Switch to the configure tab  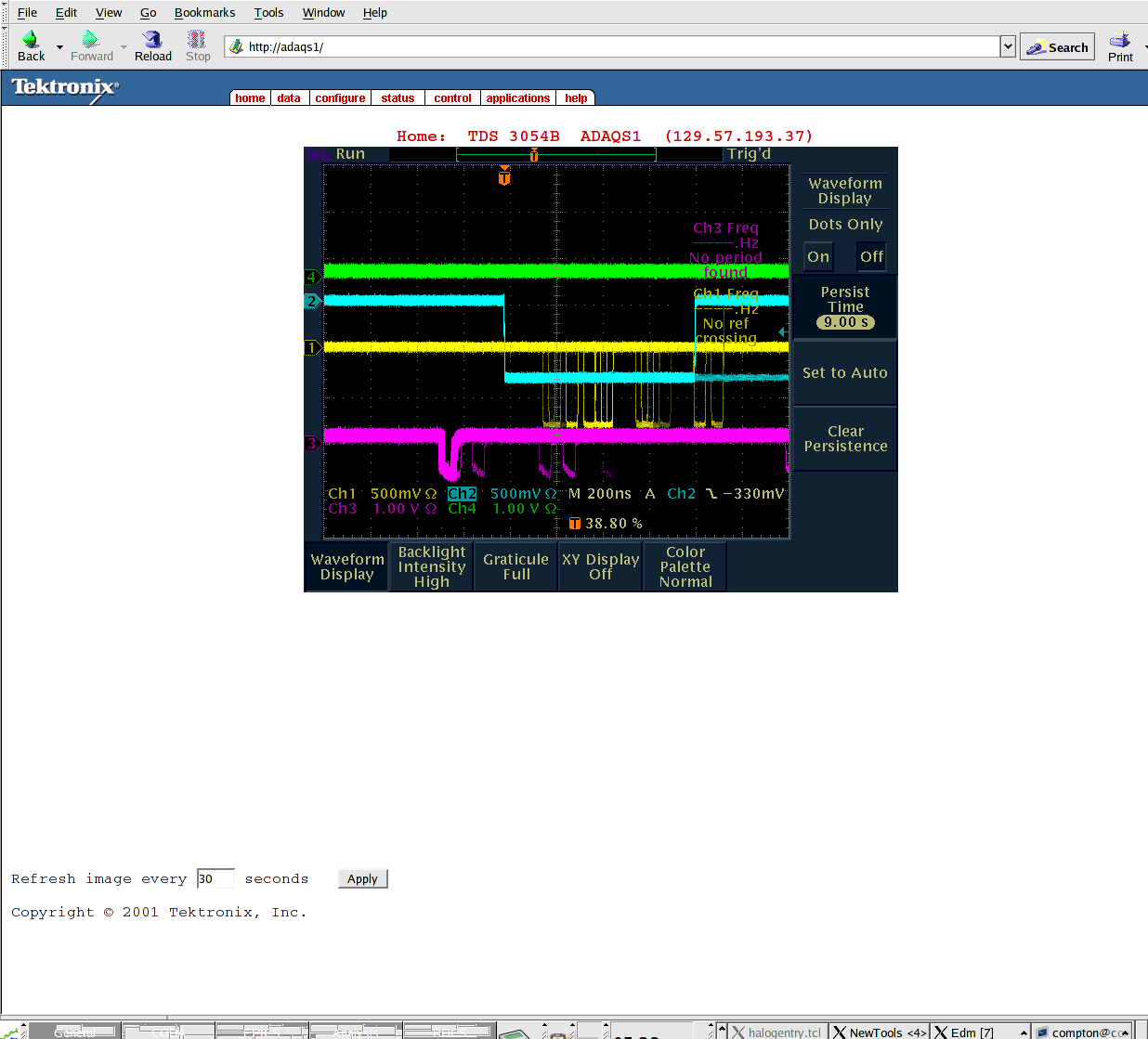click(340, 97)
